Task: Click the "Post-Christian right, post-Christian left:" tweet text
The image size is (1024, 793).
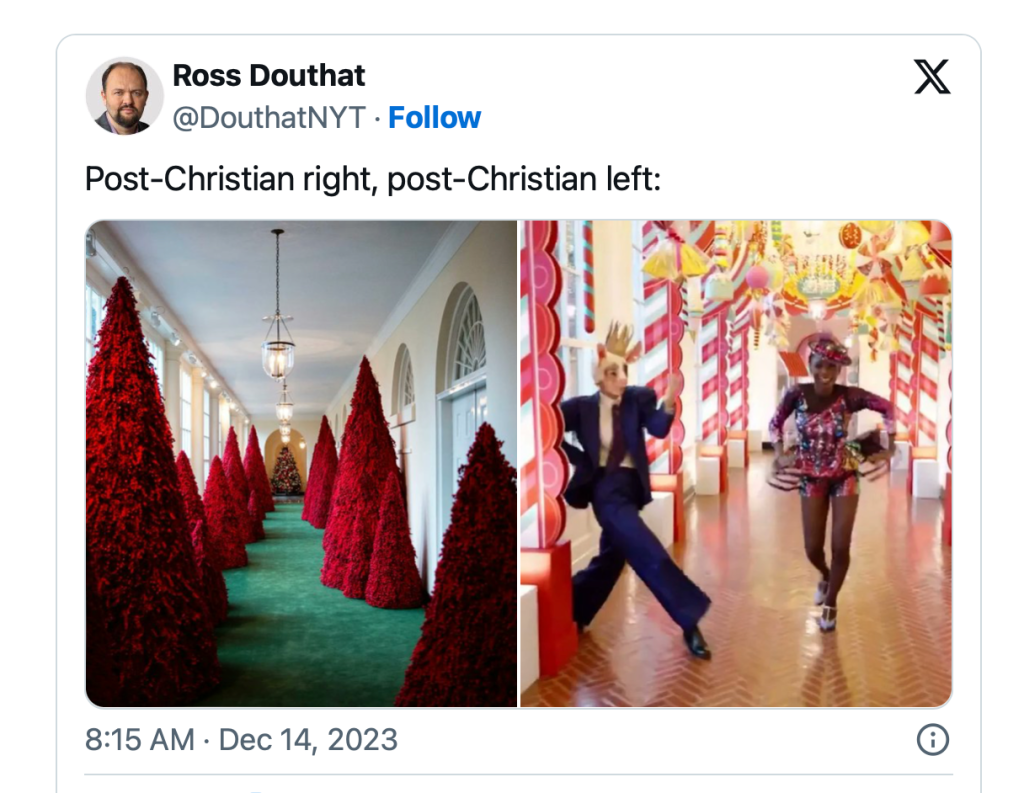Action: 374,179
